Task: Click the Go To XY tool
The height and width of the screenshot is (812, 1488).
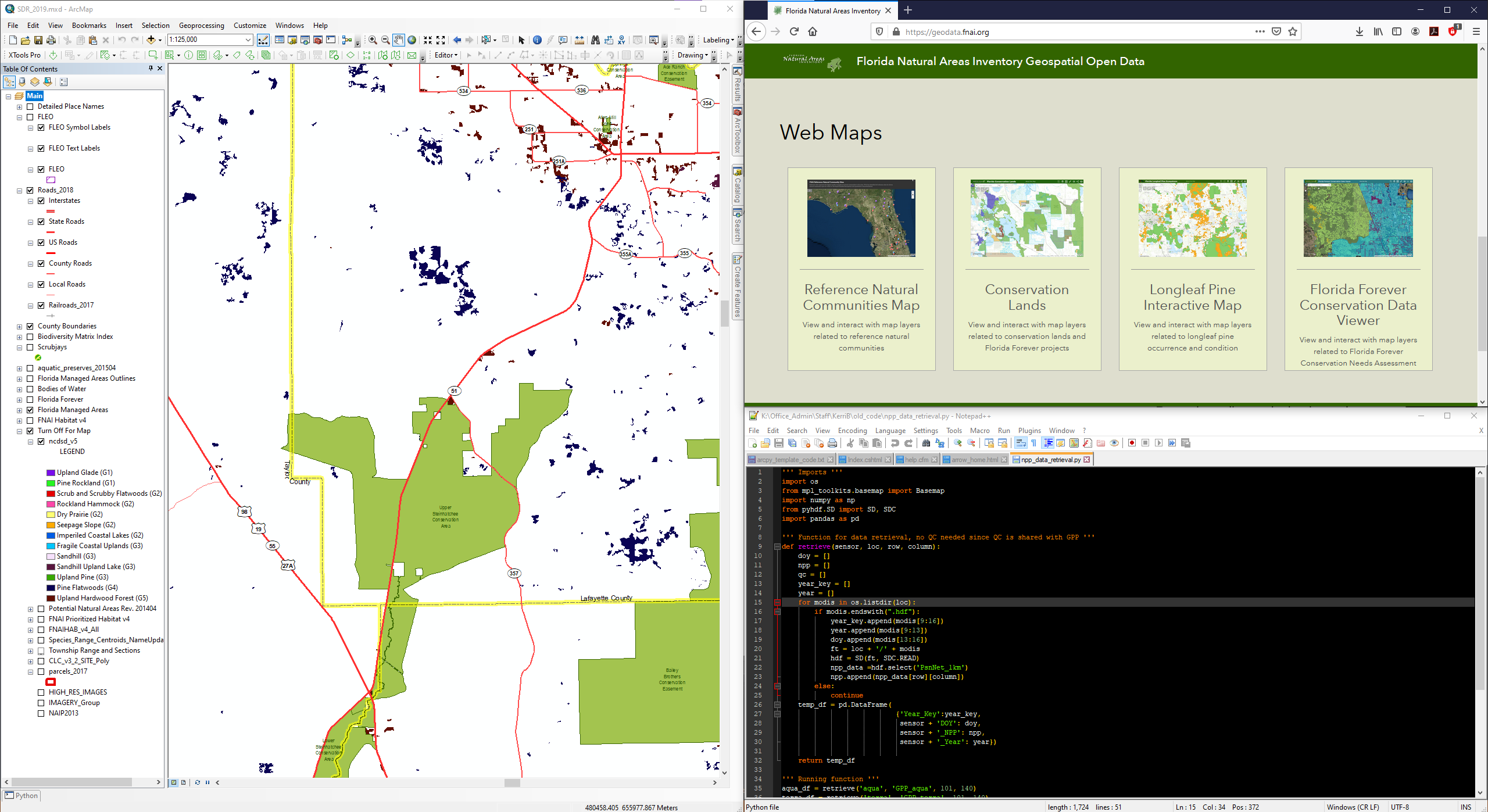Action: pos(621,40)
